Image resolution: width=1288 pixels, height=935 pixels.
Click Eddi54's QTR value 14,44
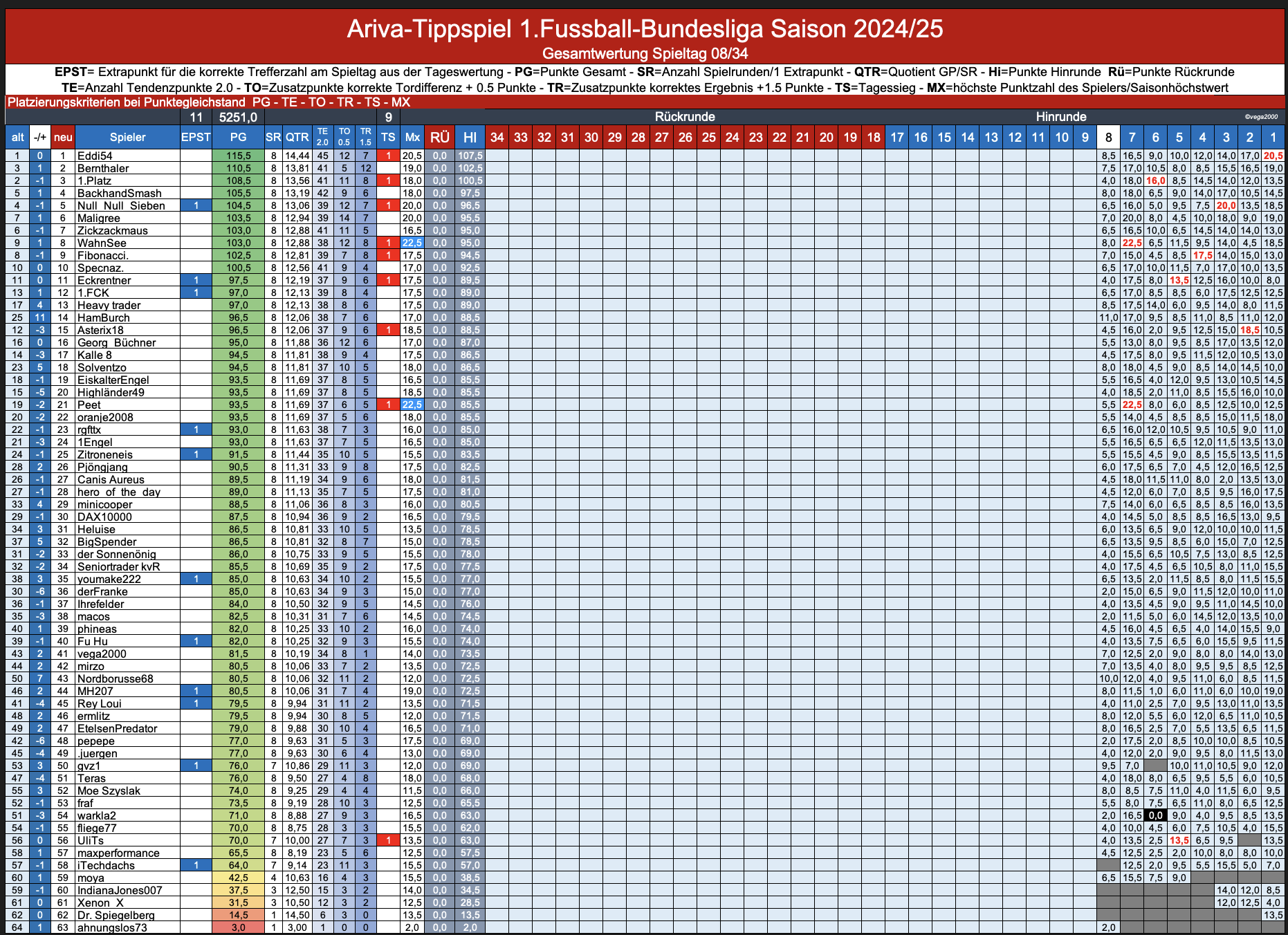pyautogui.click(x=297, y=156)
